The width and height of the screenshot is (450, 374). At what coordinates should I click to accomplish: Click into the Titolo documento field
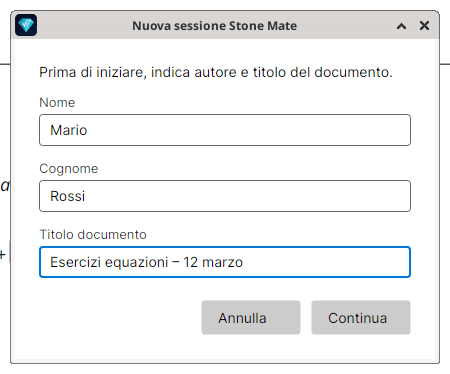[x=225, y=262]
